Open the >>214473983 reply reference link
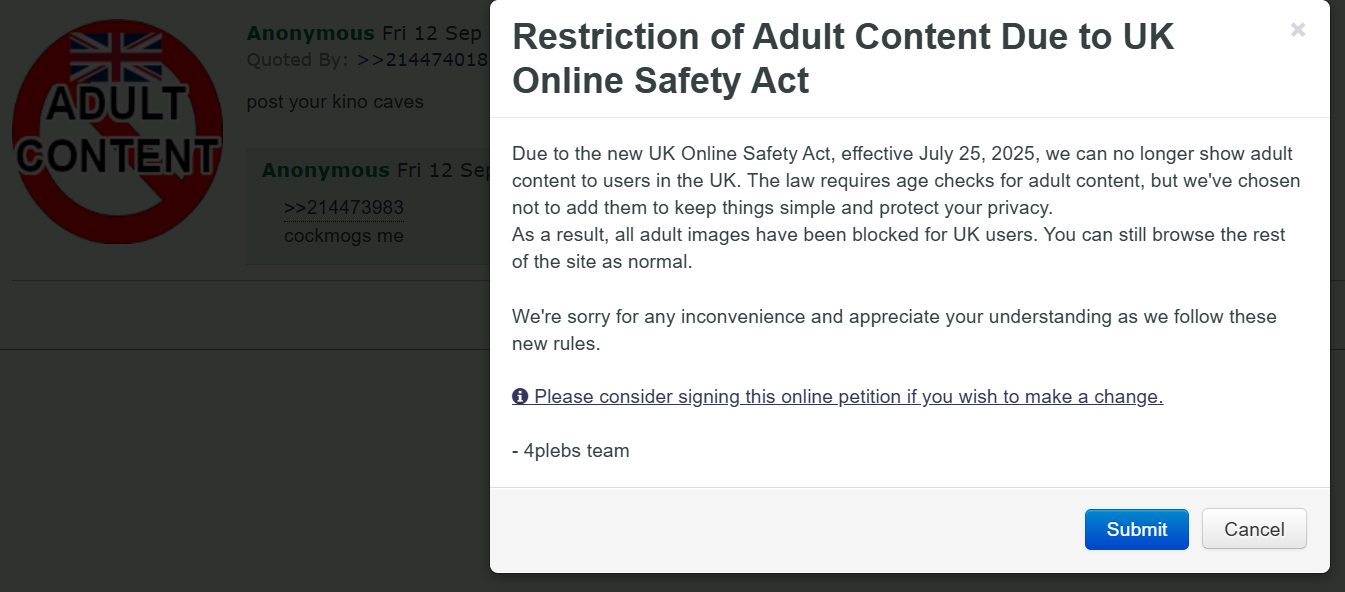 pos(344,208)
